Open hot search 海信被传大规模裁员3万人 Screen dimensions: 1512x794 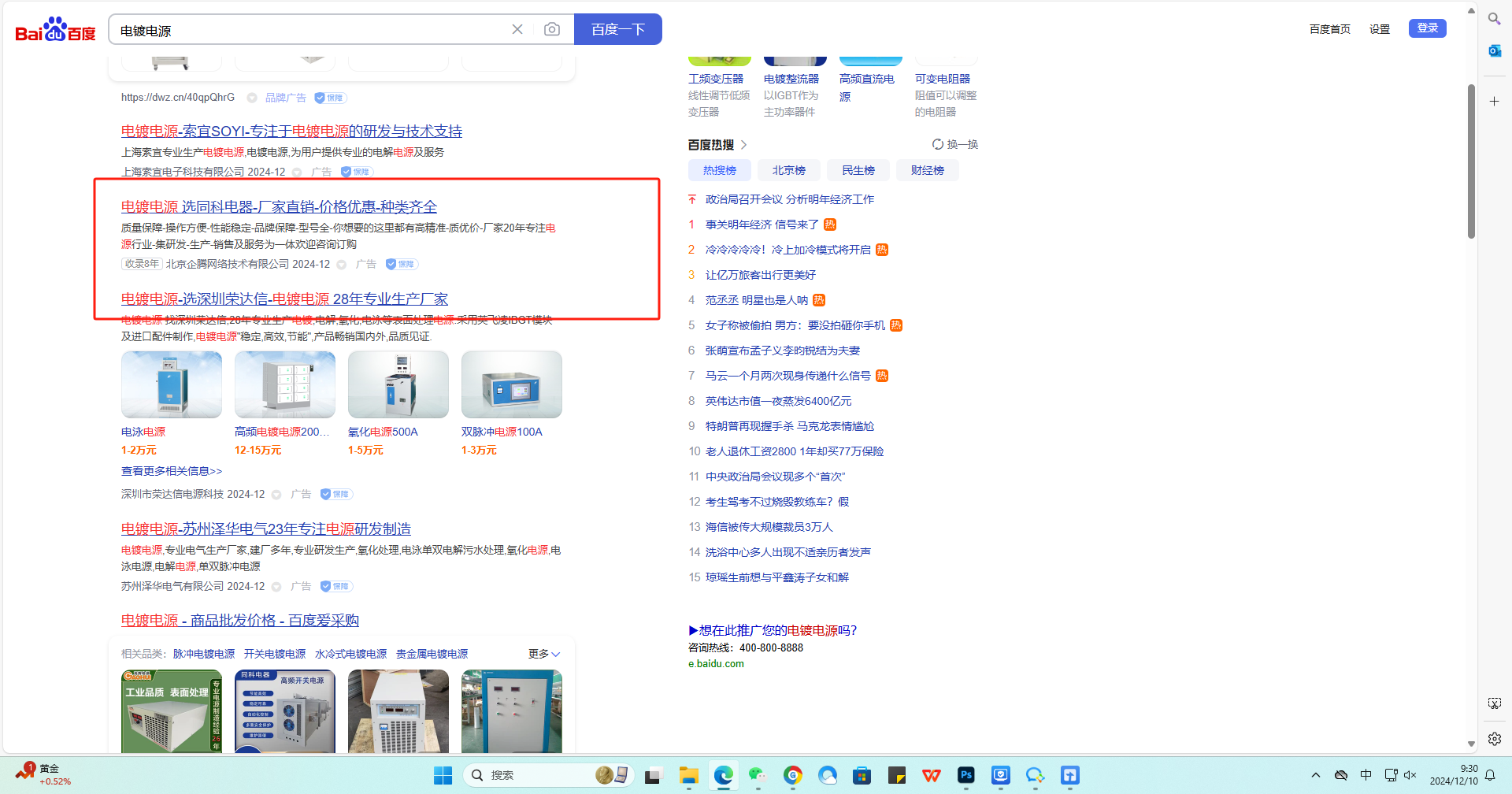[769, 527]
